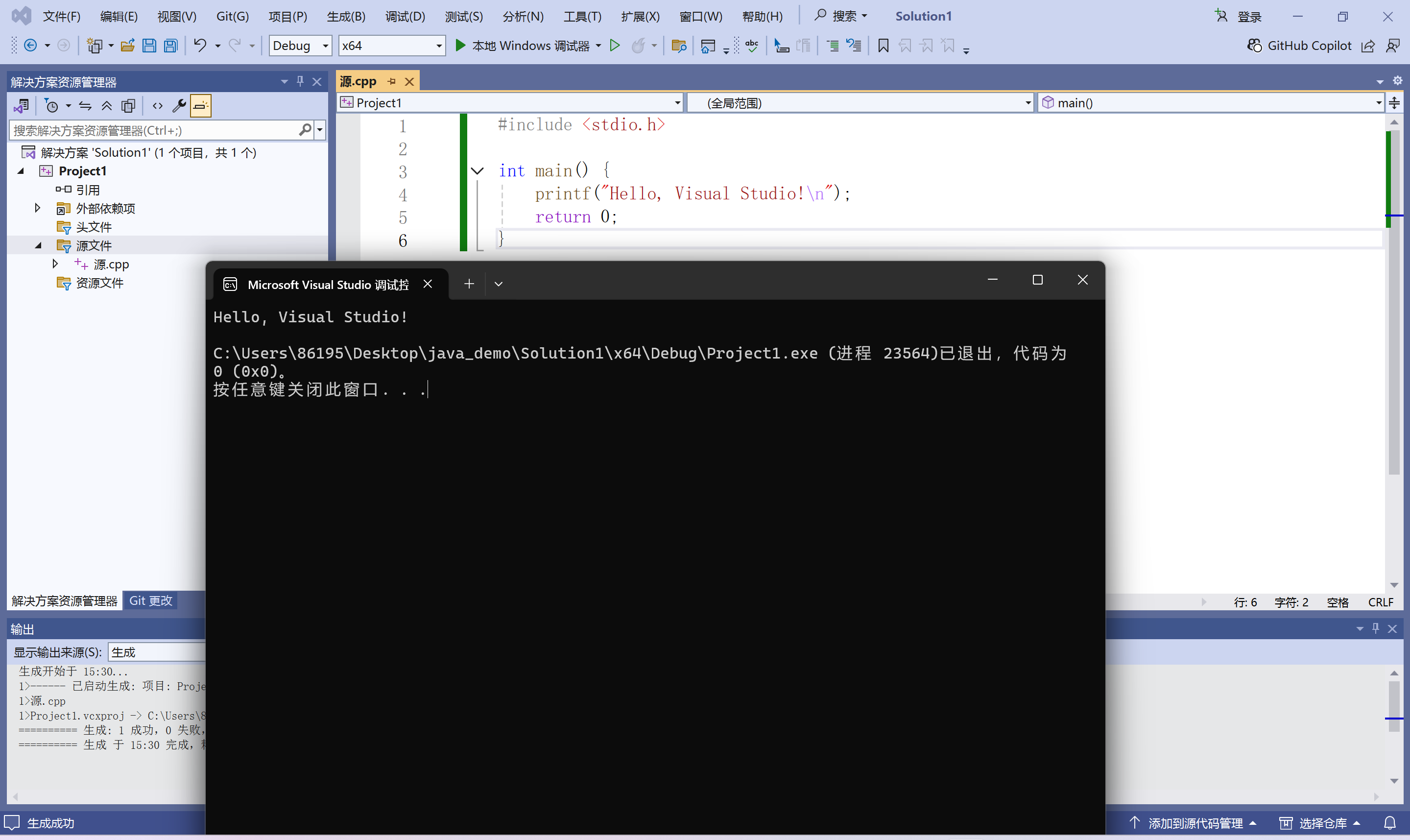1410x840 pixels.
Task: Open the global scope (全局范围) dropdown
Action: [x=860, y=103]
